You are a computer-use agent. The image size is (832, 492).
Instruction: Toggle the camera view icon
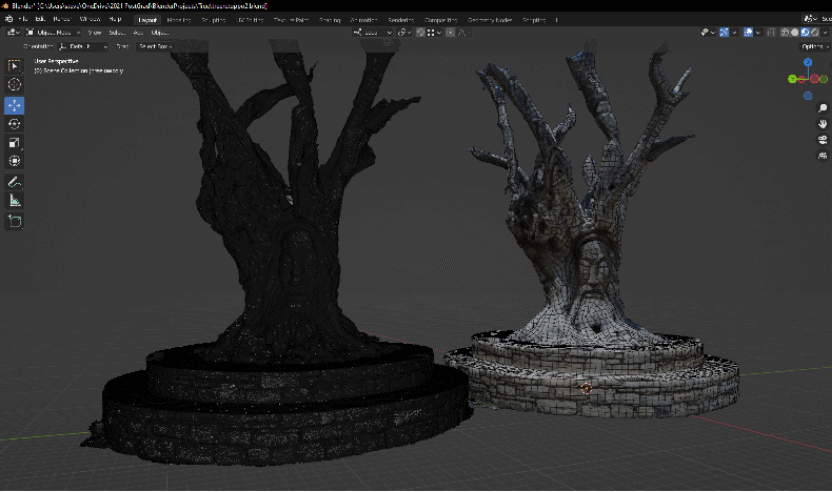tap(822, 140)
